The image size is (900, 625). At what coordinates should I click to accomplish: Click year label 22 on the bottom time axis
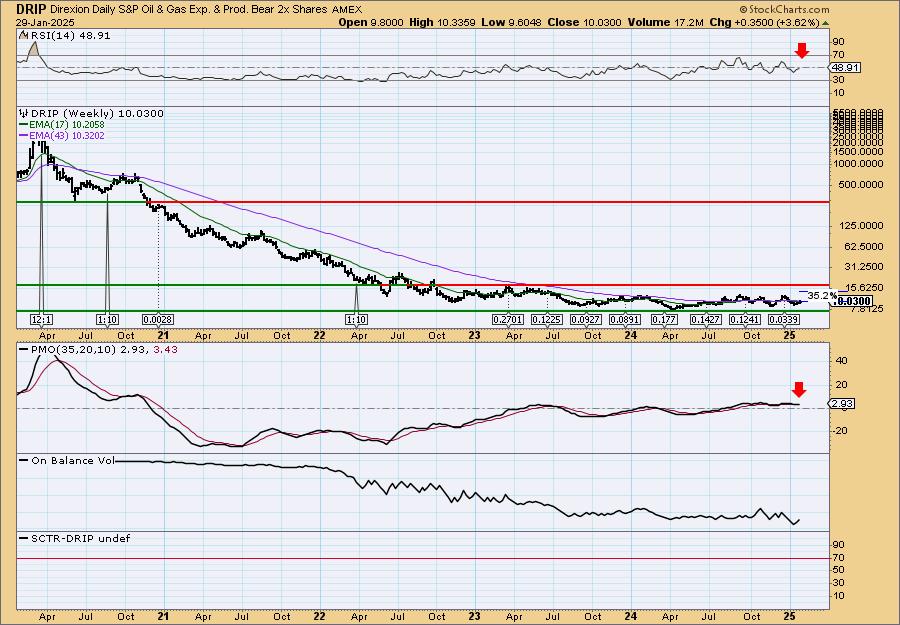click(x=319, y=616)
